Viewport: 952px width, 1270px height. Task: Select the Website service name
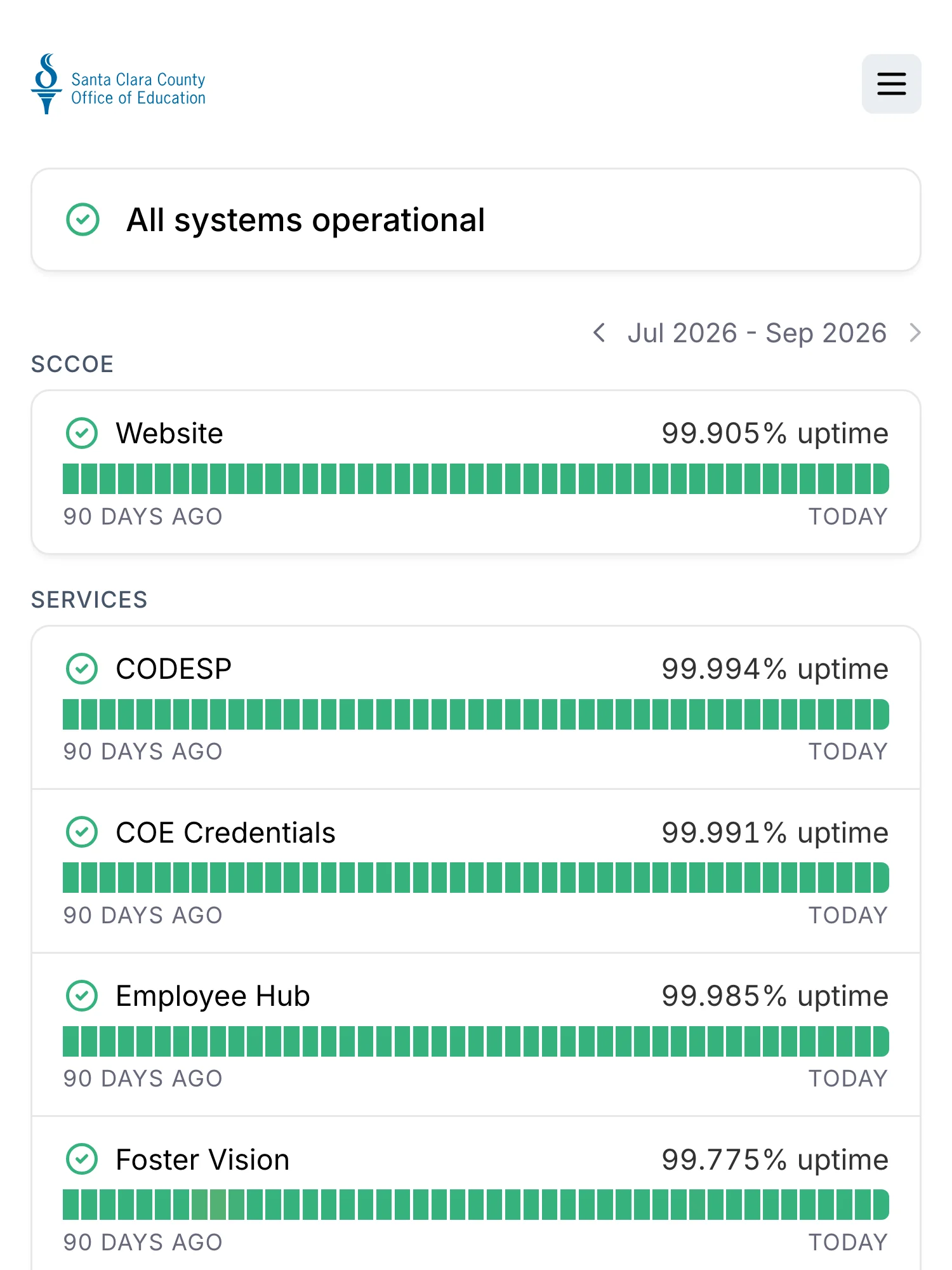click(x=169, y=433)
